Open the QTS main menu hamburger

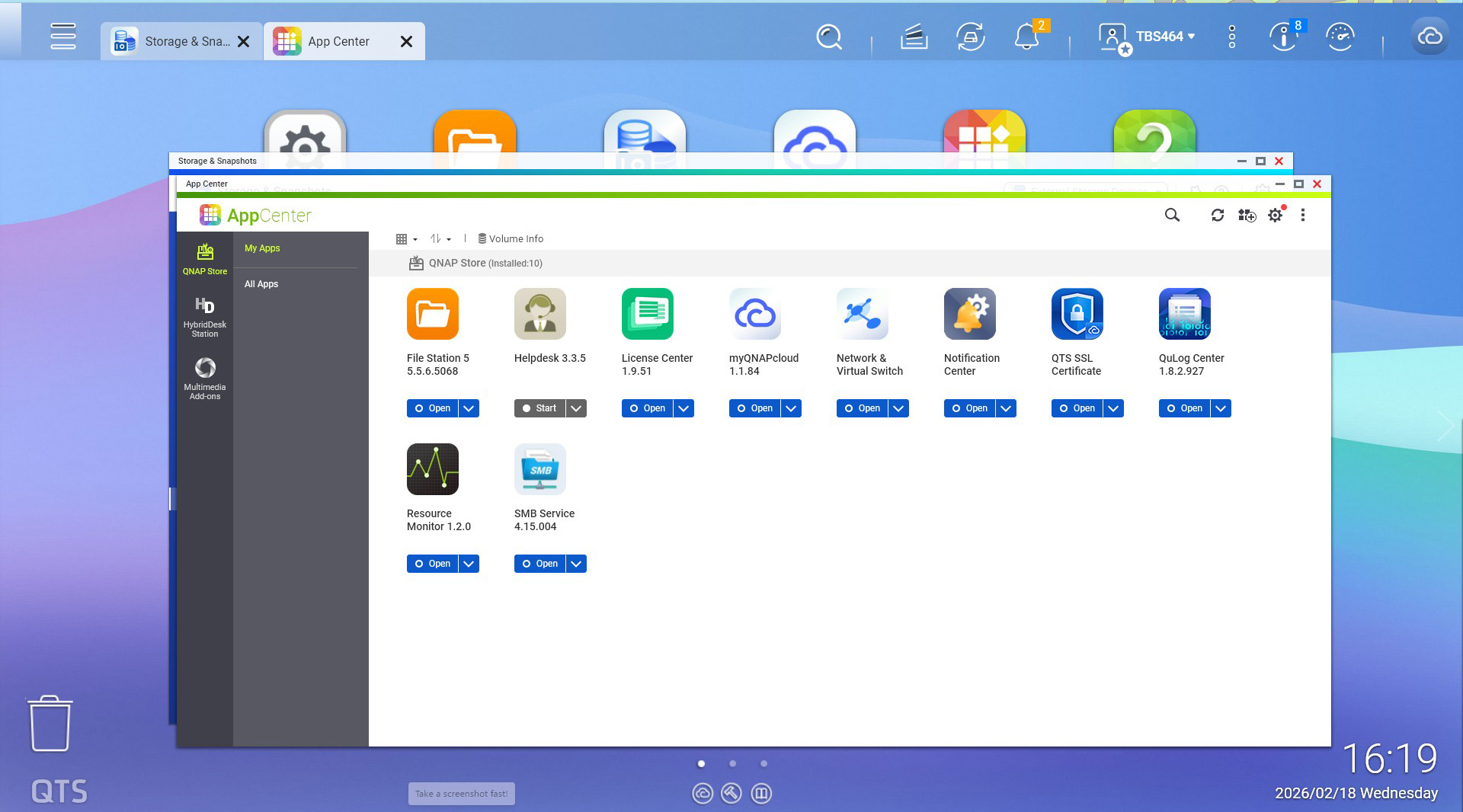point(63,36)
